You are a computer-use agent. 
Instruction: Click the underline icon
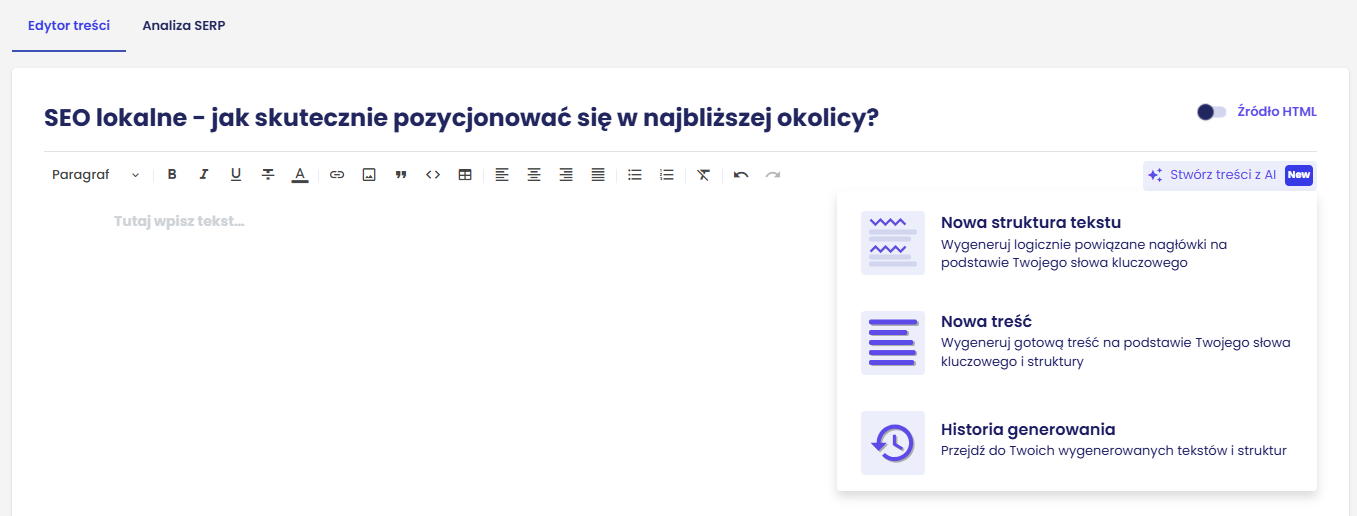(x=236, y=175)
